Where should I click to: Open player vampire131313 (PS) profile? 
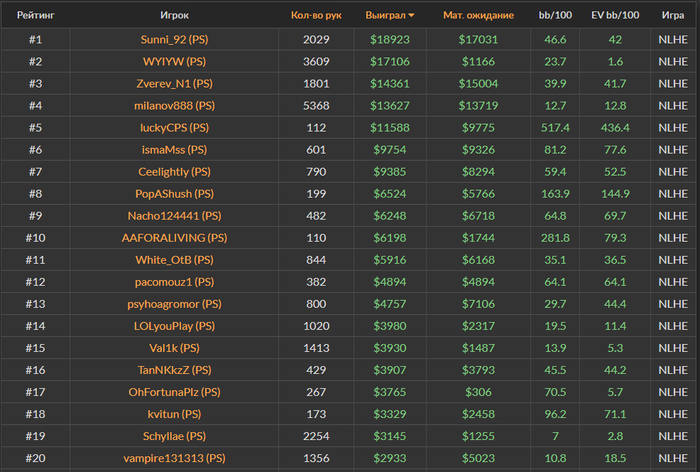point(175,458)
